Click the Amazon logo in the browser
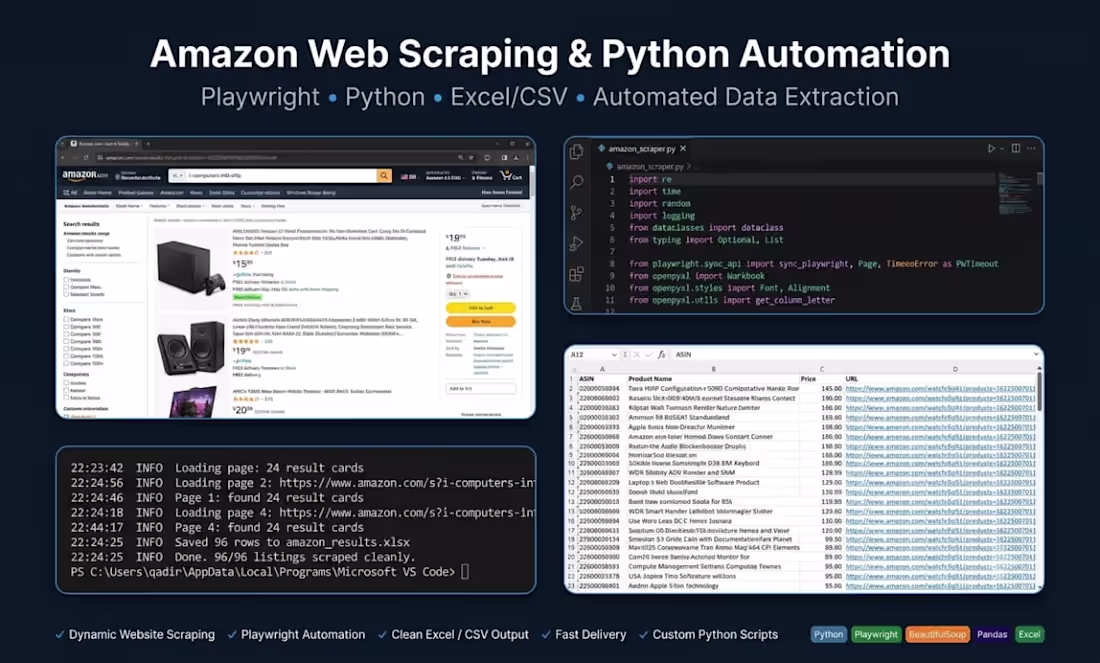The width and height of the screenshot is (1100, 663). [x=85, y=175]
